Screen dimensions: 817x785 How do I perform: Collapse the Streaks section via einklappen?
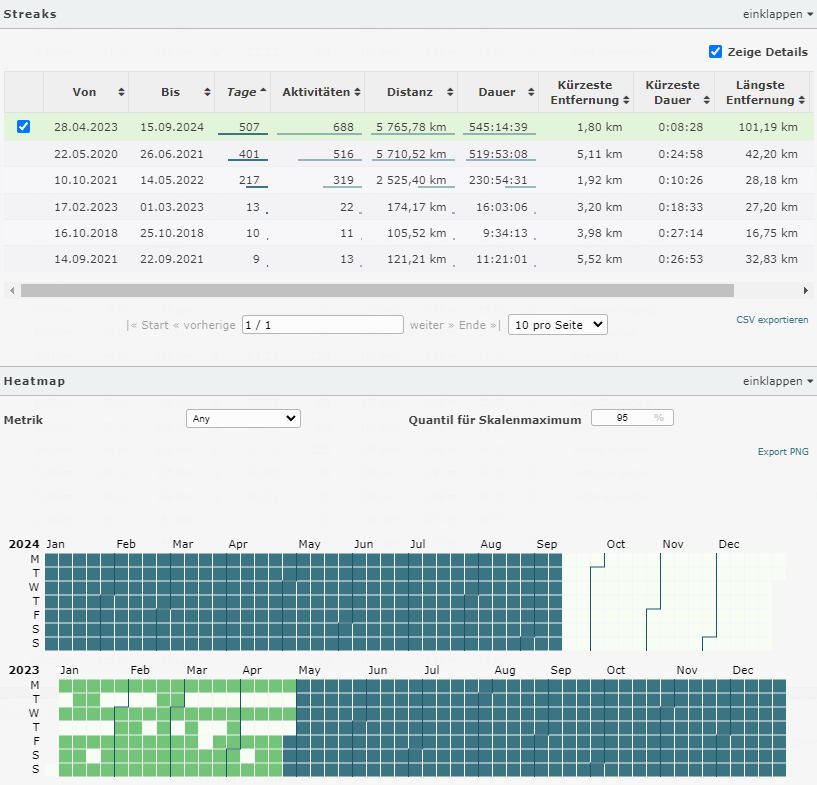click(777, 15)
